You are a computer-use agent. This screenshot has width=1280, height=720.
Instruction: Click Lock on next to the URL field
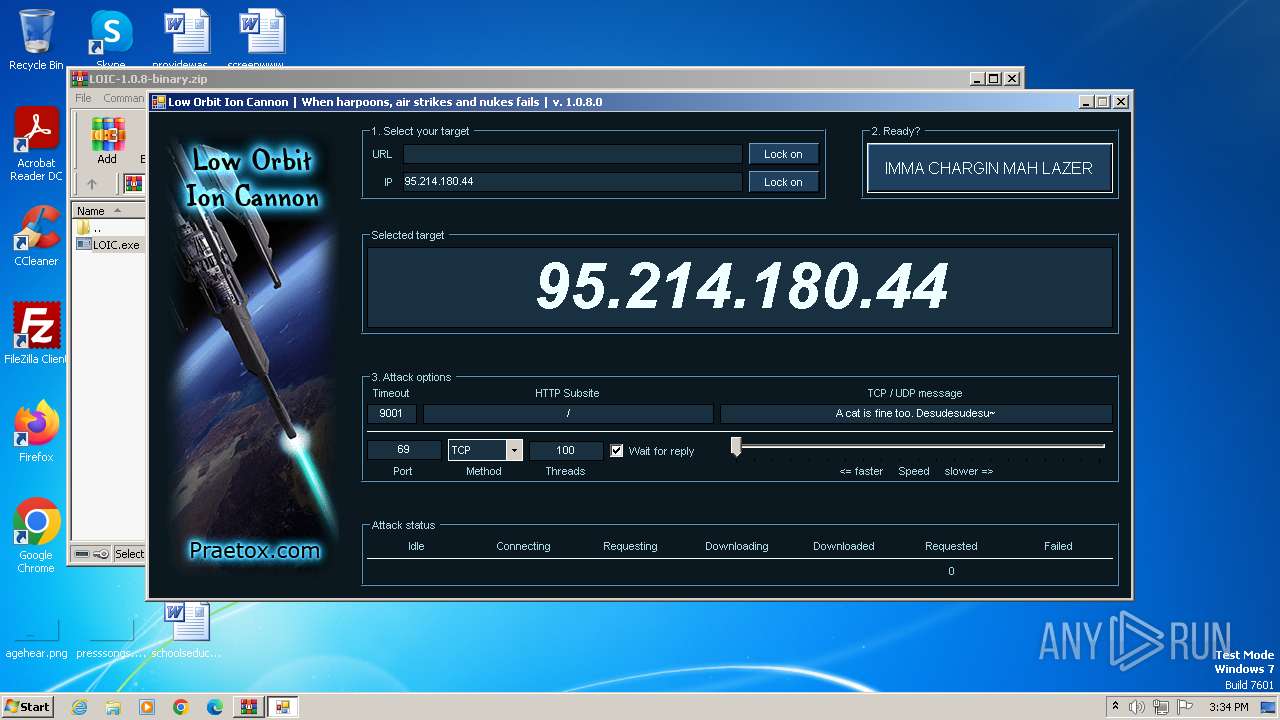783,154
